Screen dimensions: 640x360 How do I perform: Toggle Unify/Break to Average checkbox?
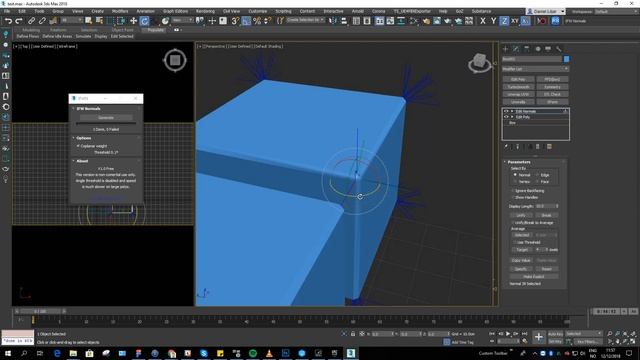513,222
